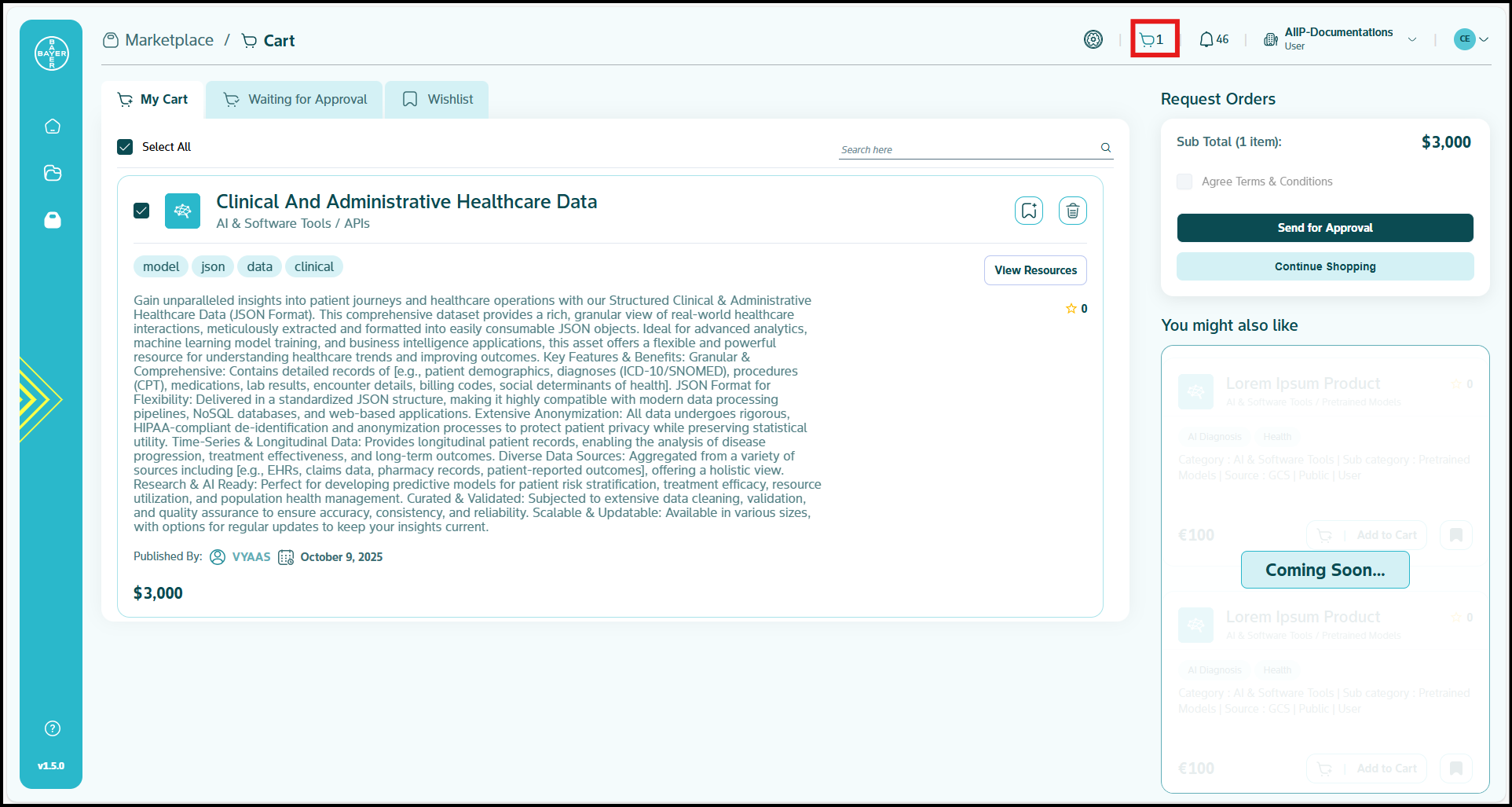1512x807 pixels.
Task: Click the search magnifier icon
Action: point(1105,148)
